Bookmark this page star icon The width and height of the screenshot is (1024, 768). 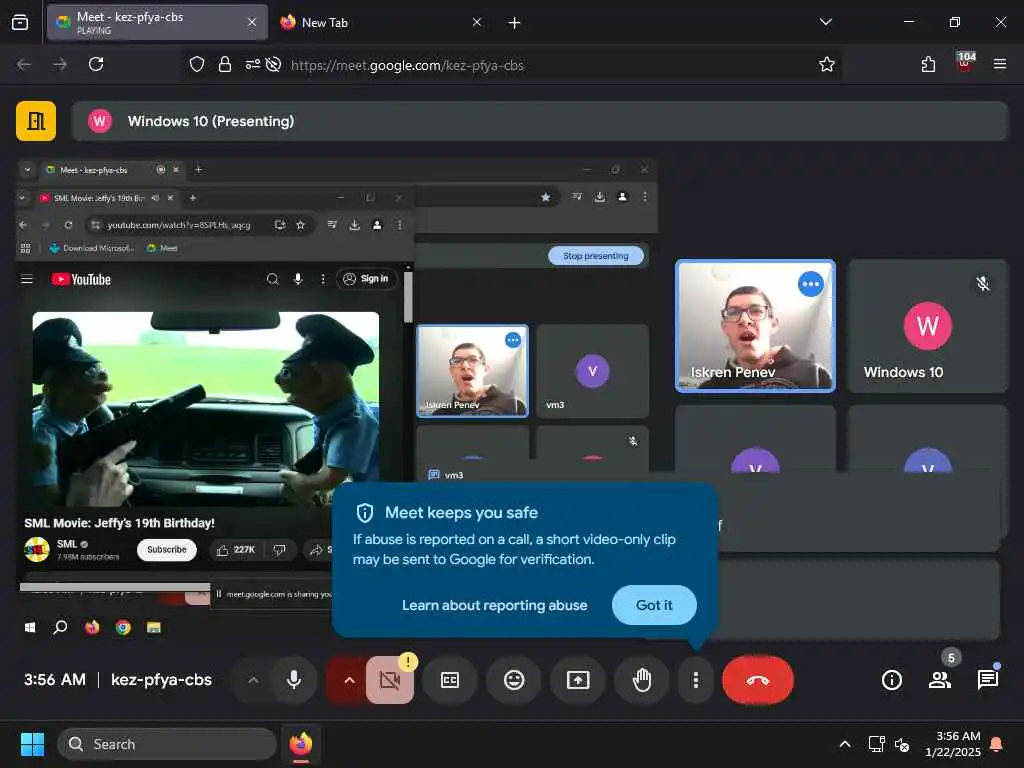click(827, 64)
